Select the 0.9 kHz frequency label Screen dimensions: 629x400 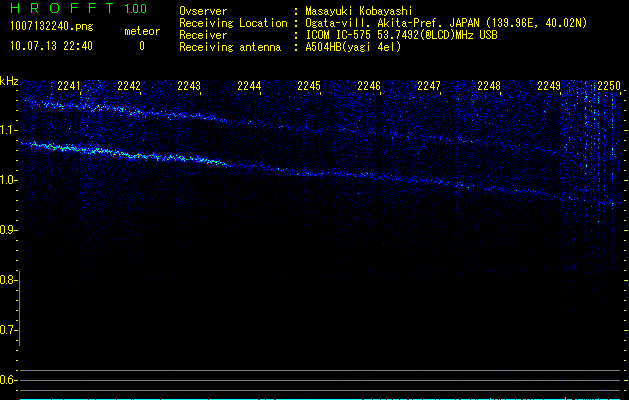[x=9, y=230]
